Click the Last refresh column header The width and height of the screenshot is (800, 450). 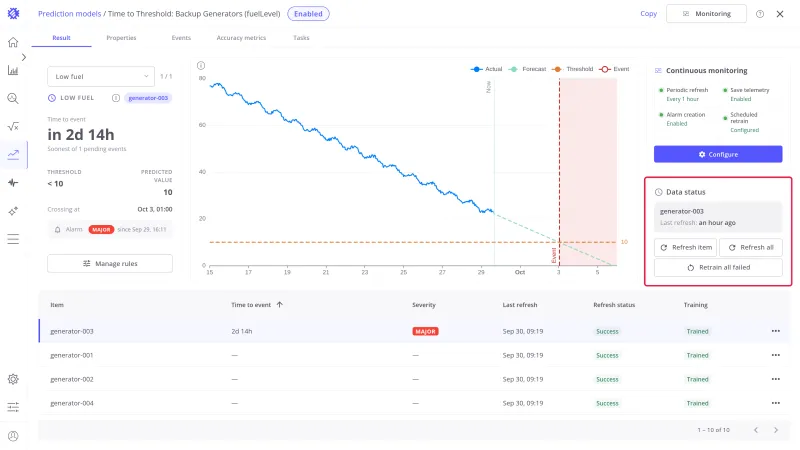coord(519,305)
